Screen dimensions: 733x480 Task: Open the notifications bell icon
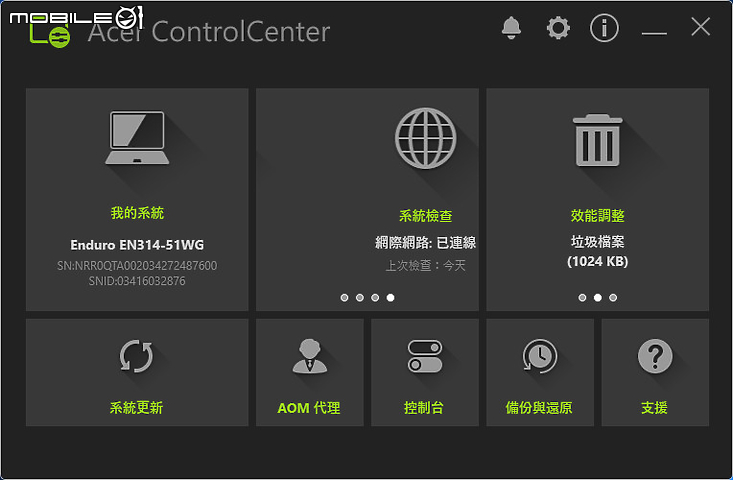pyautogui.click(x=511, y=28)
